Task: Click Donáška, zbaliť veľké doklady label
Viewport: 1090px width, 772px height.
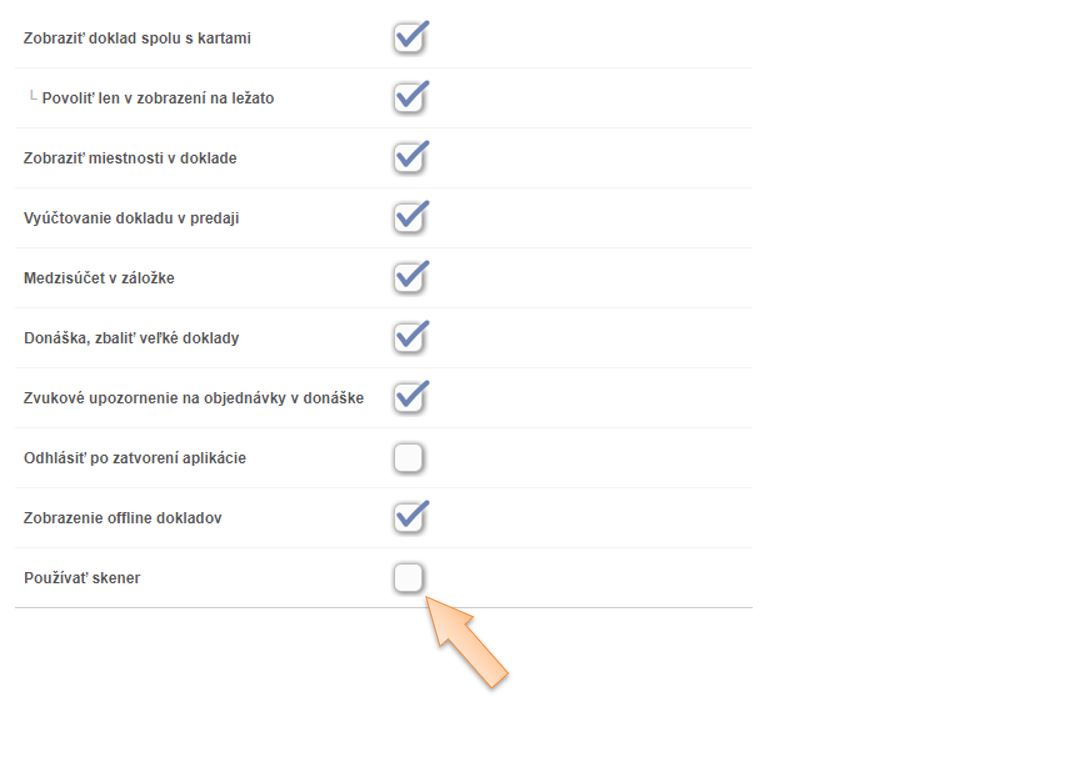Action: click(131, 338)
